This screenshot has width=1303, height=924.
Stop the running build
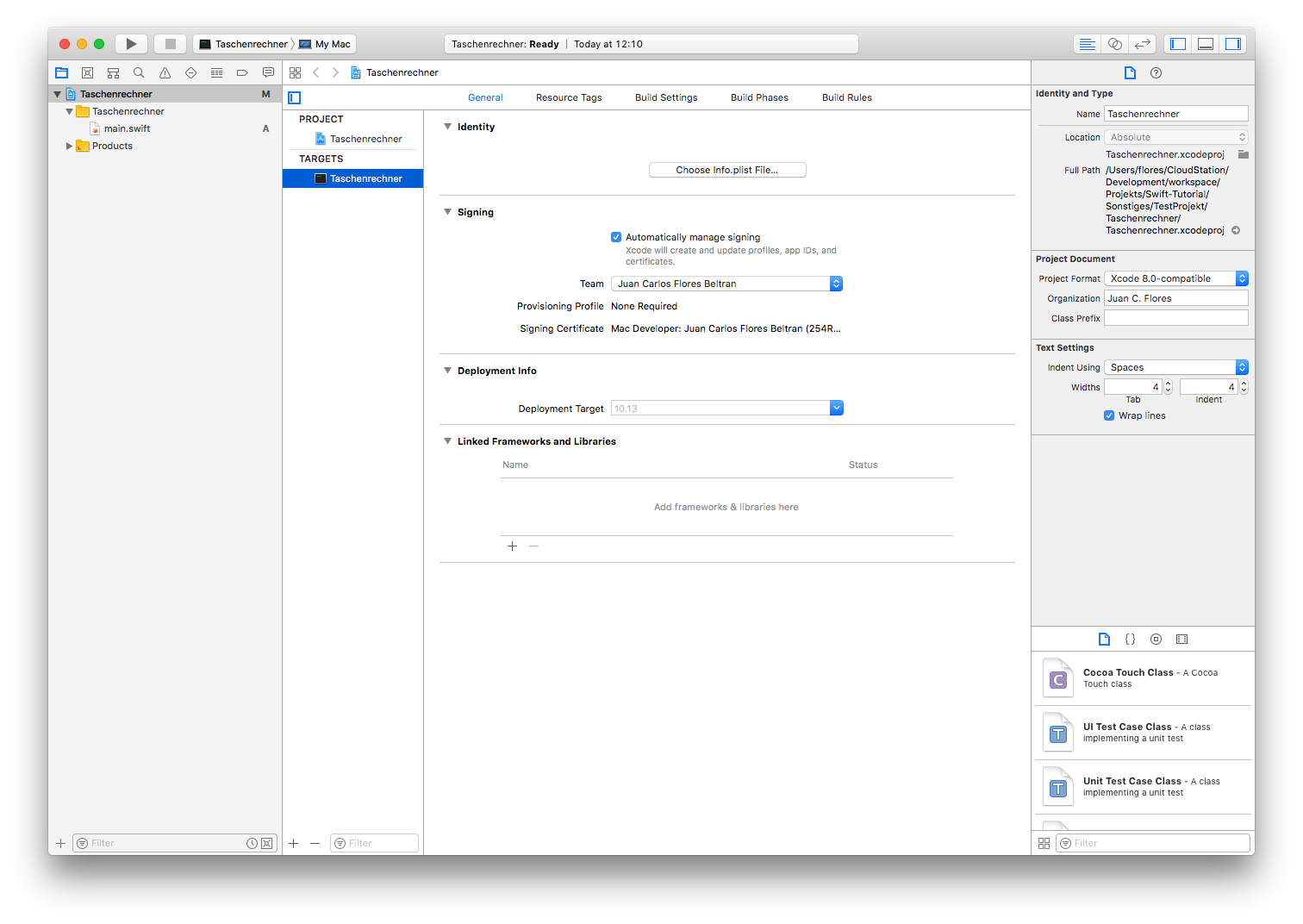click(170, 43)
